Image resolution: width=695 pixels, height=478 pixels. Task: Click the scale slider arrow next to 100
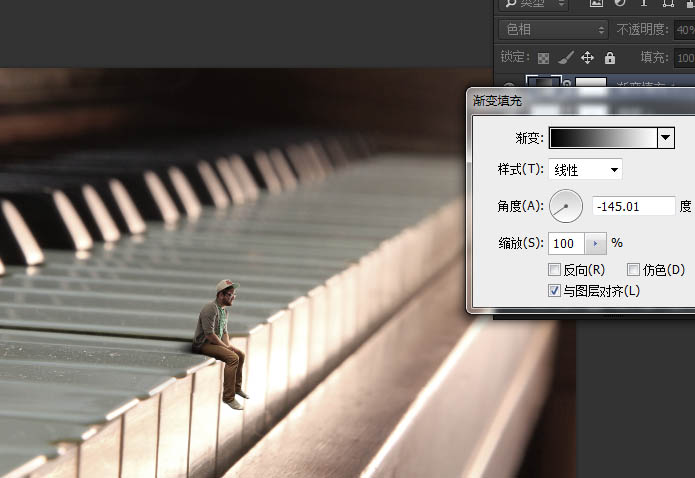click(x=597, y=243)
